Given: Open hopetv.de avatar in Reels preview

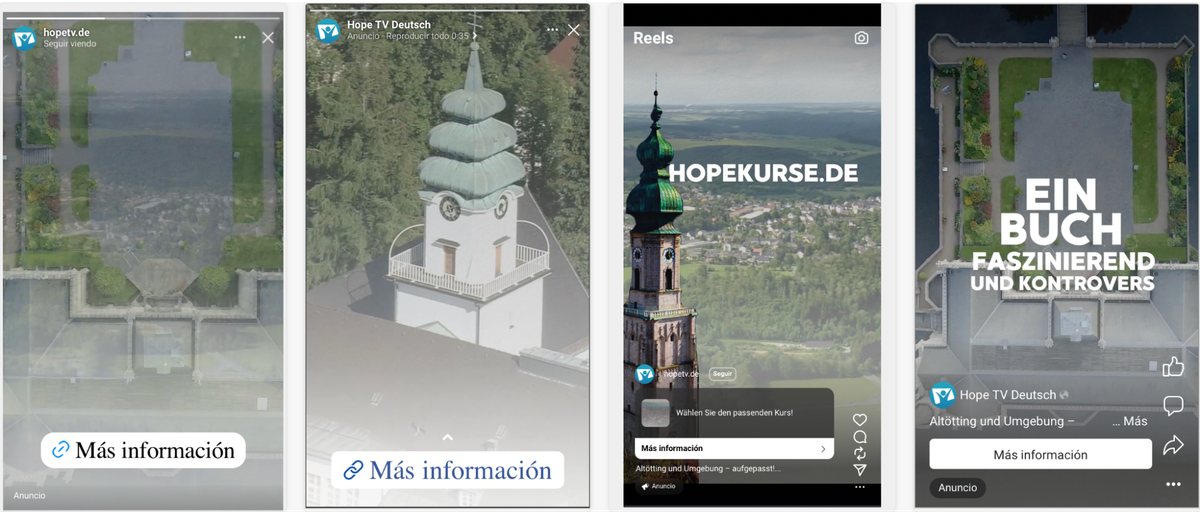Looking at the screenshot, I should (x=644, y=374).
